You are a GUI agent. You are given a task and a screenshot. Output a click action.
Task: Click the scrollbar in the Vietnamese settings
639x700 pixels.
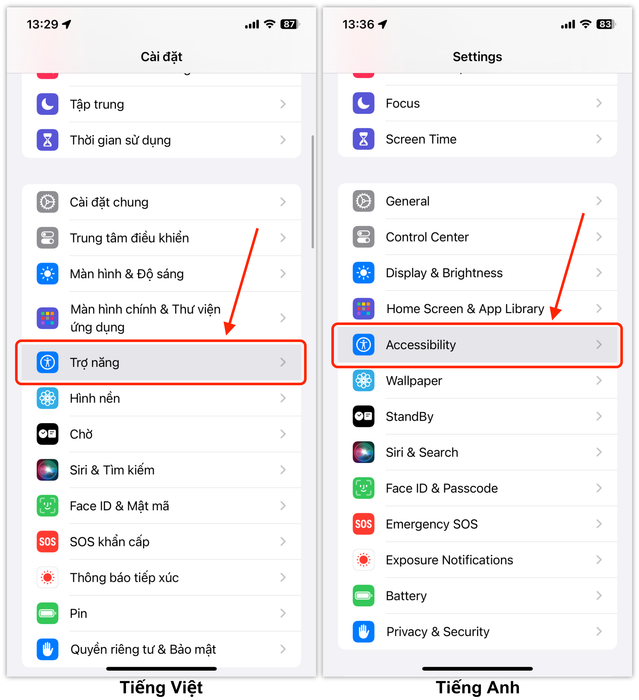pyautogui.click(x=313, y=192)
